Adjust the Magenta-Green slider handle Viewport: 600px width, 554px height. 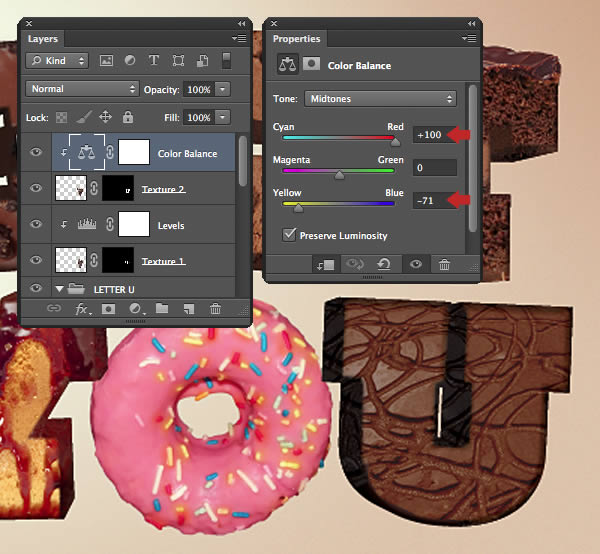click(x=339, y=175)
